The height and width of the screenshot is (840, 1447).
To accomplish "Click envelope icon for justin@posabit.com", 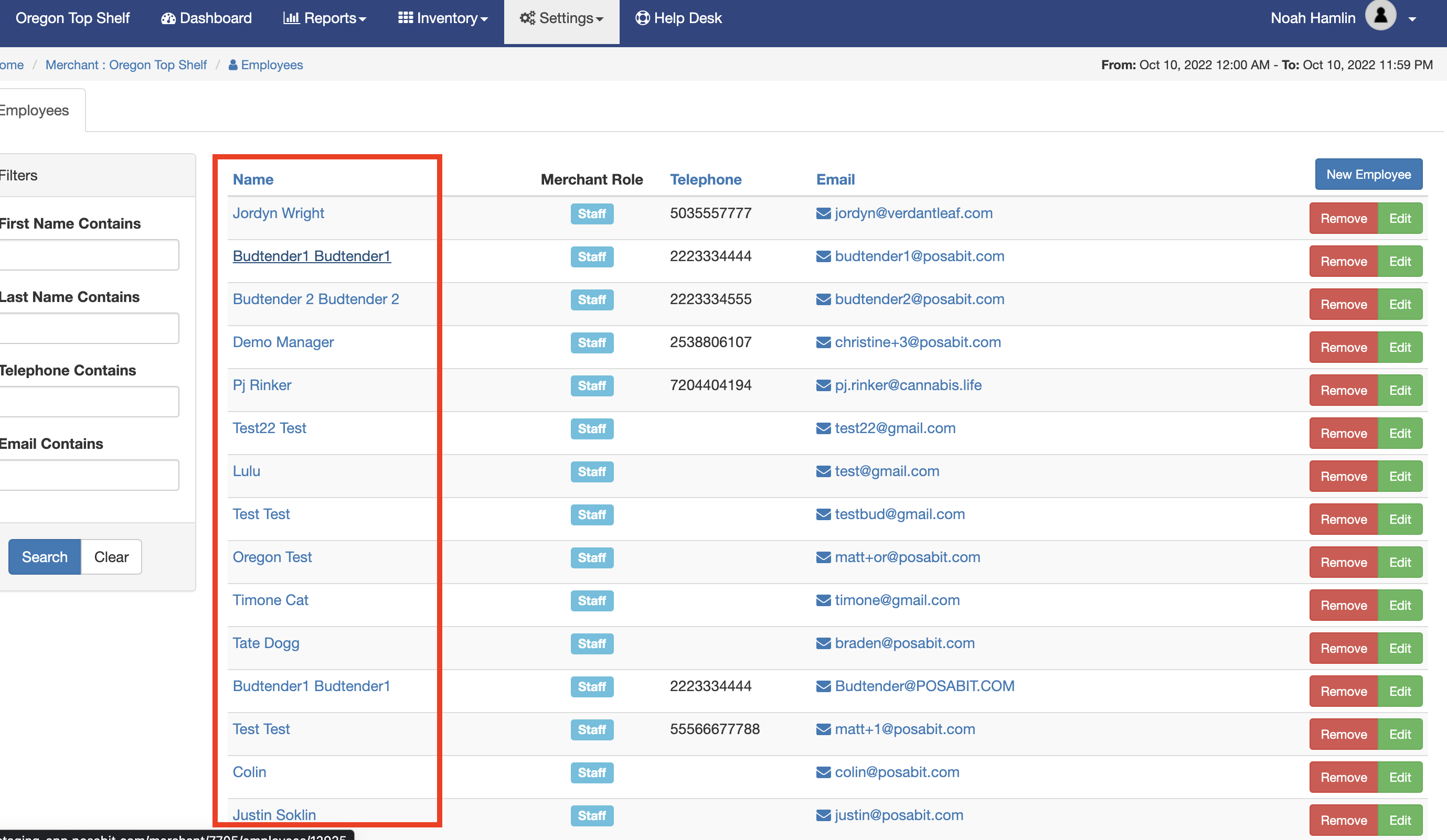I will click(x=823, y=816).
